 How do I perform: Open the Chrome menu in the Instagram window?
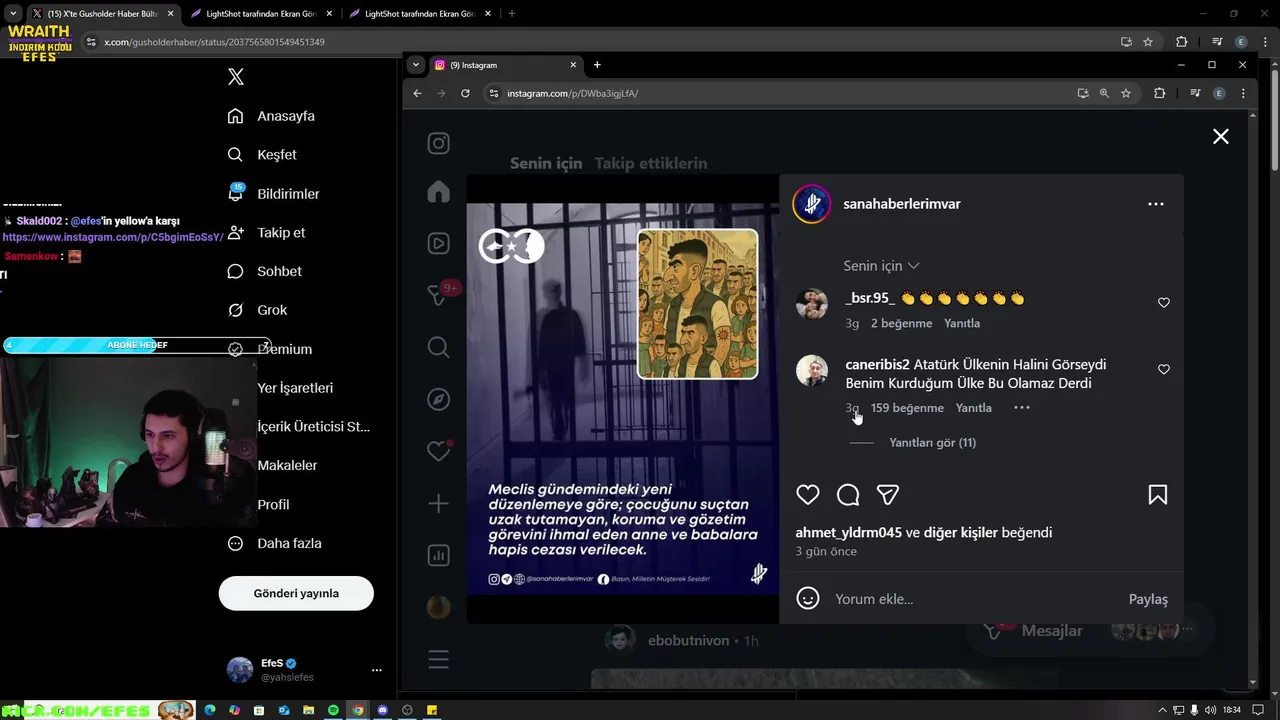(1243, 93)
